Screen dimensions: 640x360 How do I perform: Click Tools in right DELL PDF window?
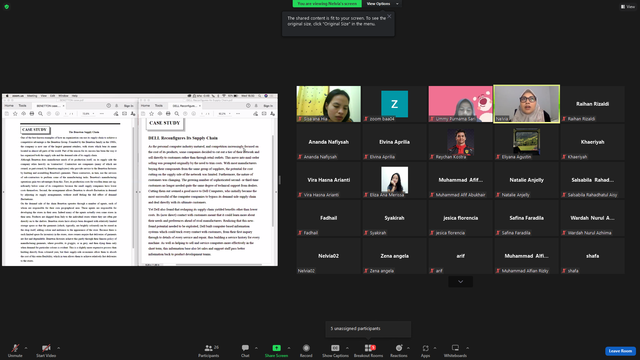(159, 106)
